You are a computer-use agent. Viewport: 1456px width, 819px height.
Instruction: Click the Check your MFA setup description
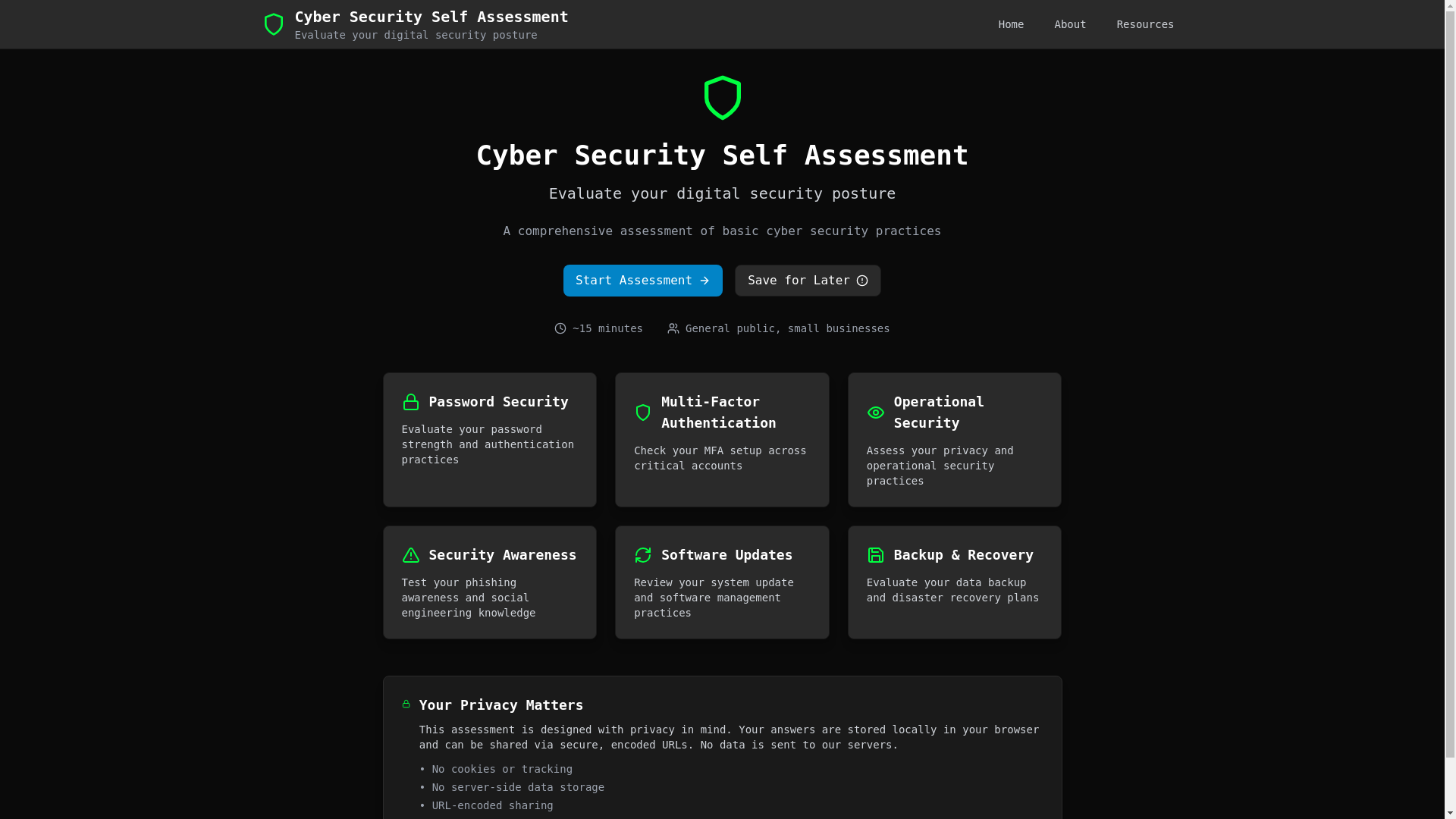(x=720, y=458)
